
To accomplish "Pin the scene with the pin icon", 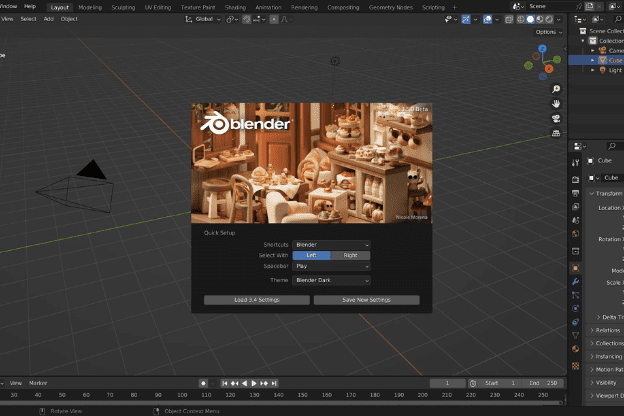I will pos(579,6).
